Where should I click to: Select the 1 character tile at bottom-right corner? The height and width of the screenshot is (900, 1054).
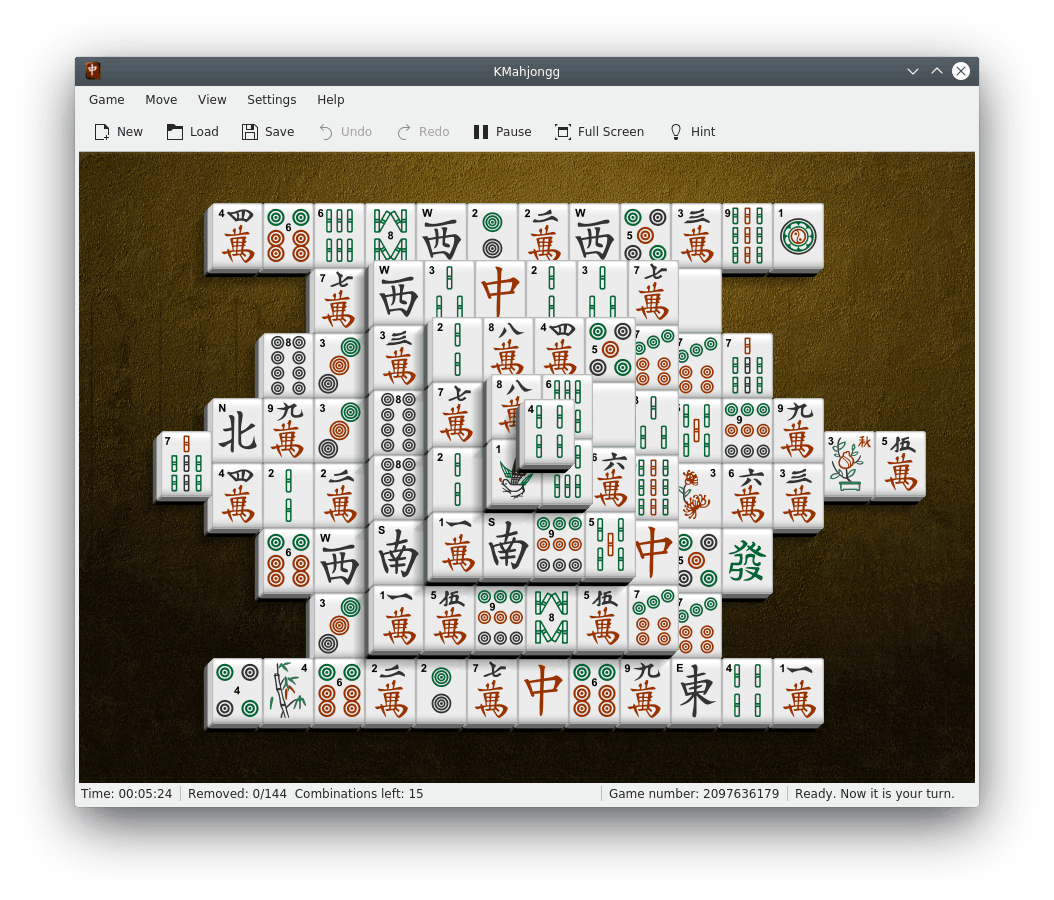coord(798,690)
